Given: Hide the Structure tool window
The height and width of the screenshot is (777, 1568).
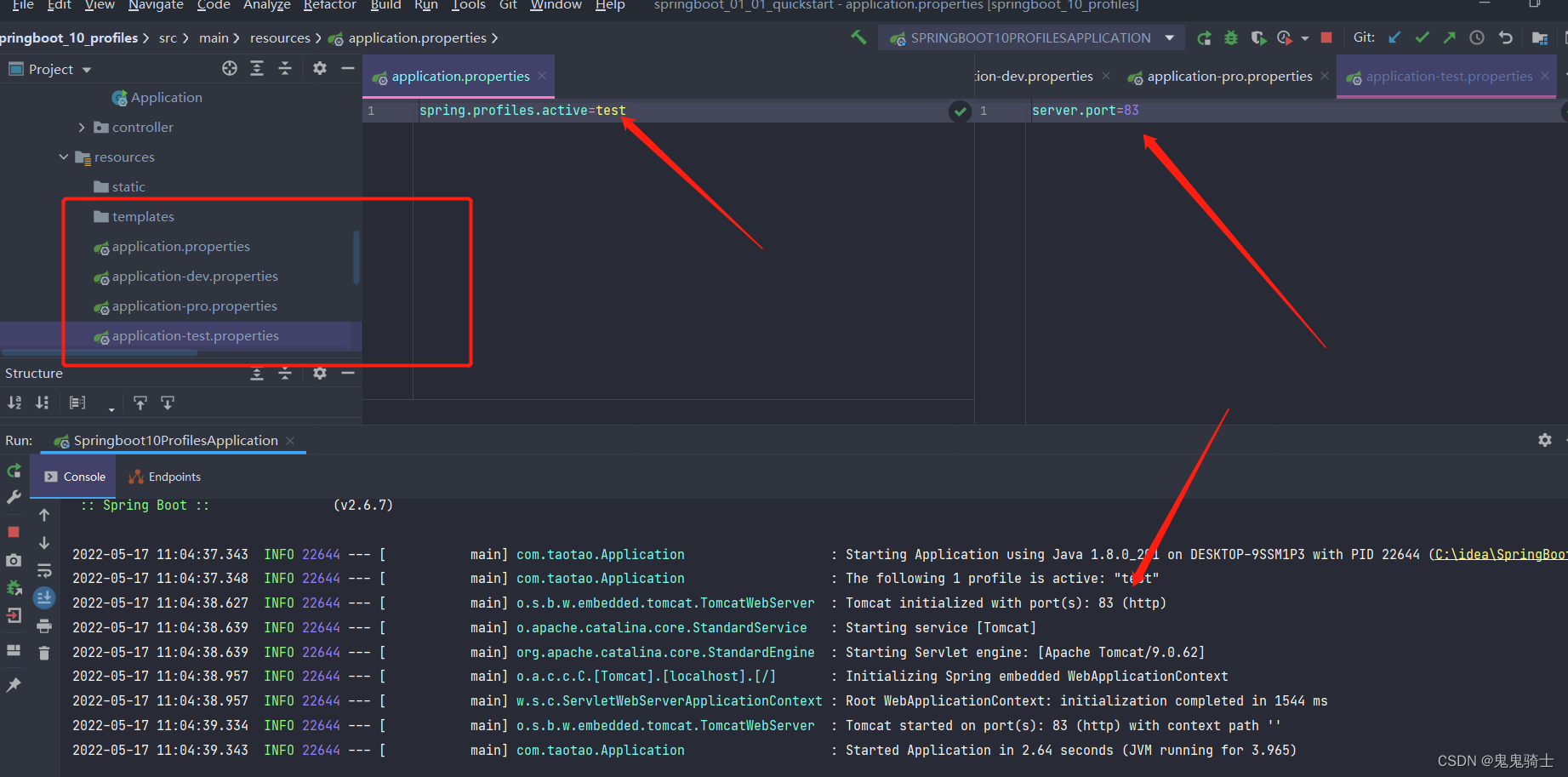Looking at the screenshot, I should [348, 373].
